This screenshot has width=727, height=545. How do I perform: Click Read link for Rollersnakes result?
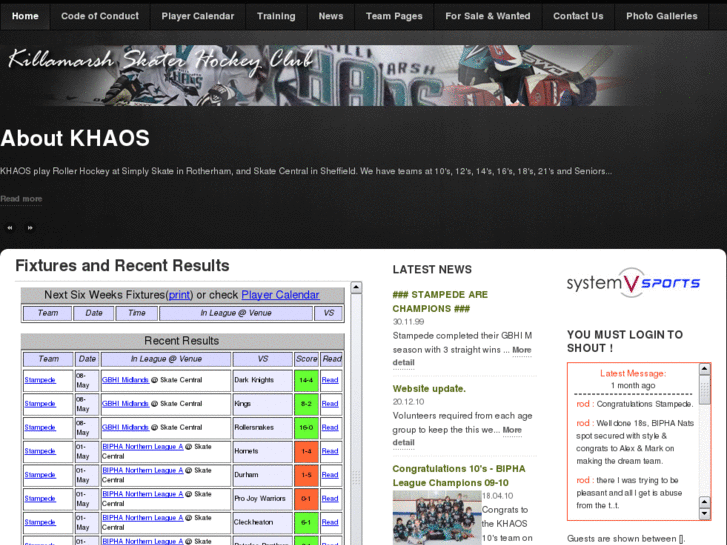pyautogui.click(x=330, y=427)
